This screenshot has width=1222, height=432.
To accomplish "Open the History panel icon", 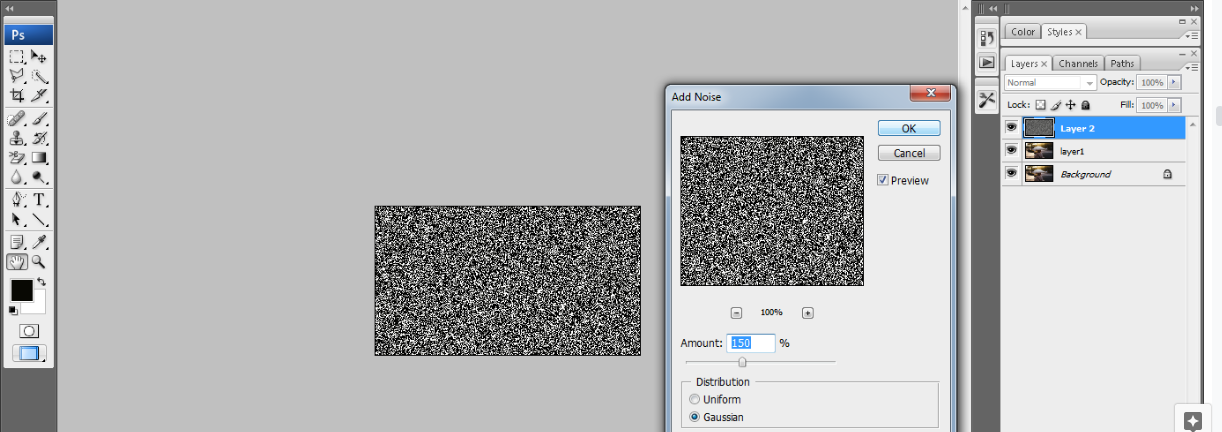I will coord(987,38).
